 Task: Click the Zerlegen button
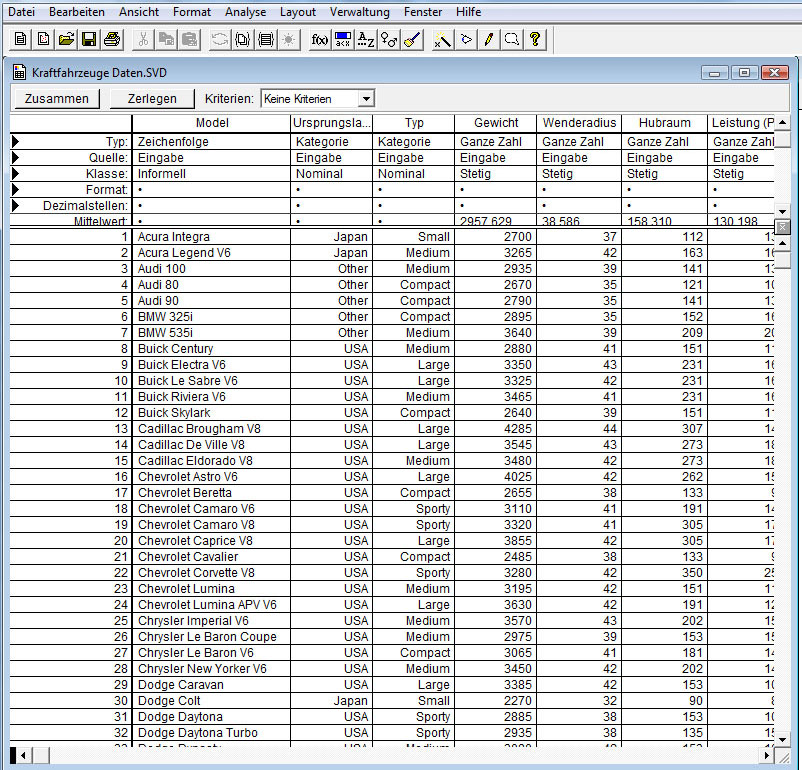tap(152, 99)
